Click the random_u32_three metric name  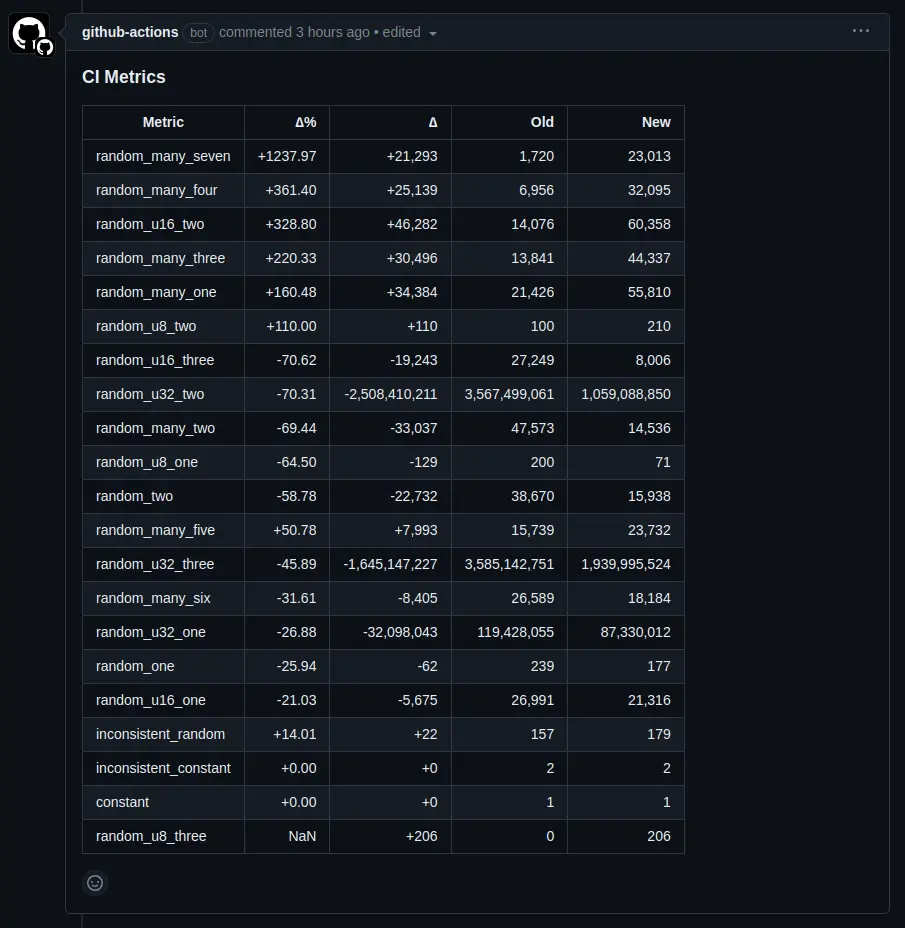(154, 564)
